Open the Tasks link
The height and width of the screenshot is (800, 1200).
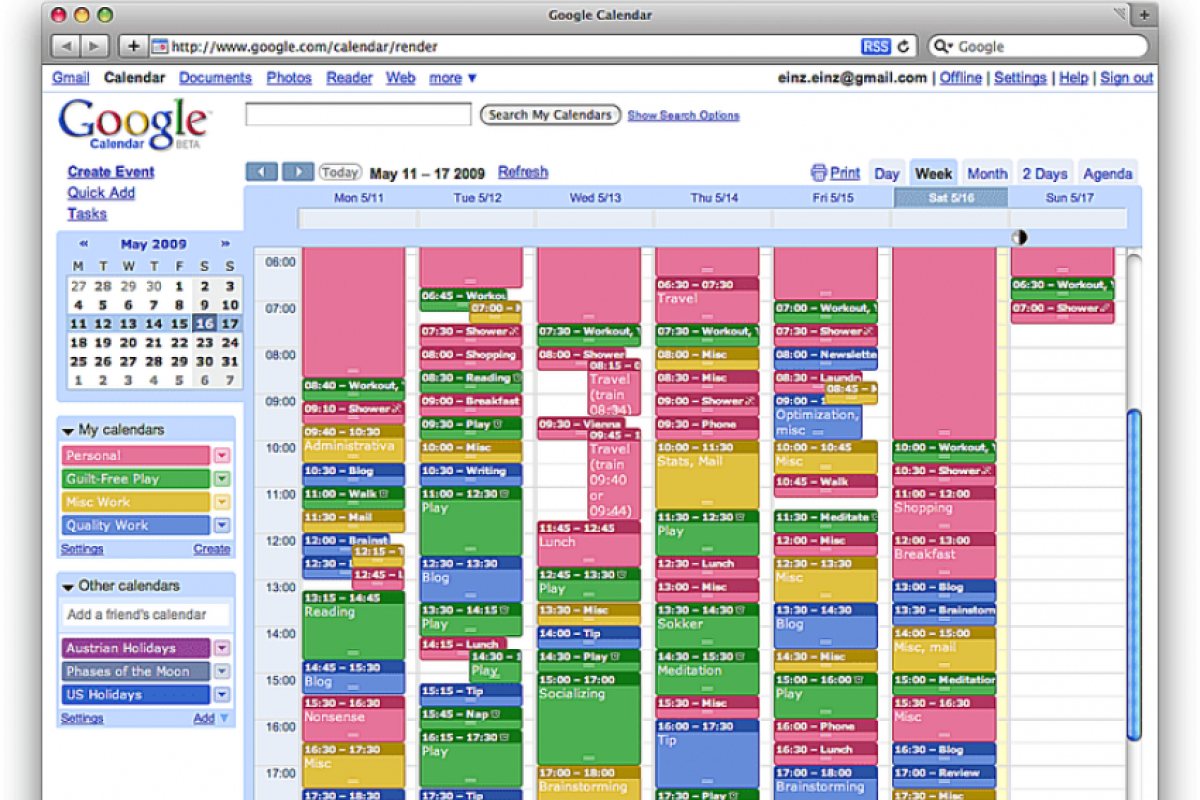coord(87,214)
